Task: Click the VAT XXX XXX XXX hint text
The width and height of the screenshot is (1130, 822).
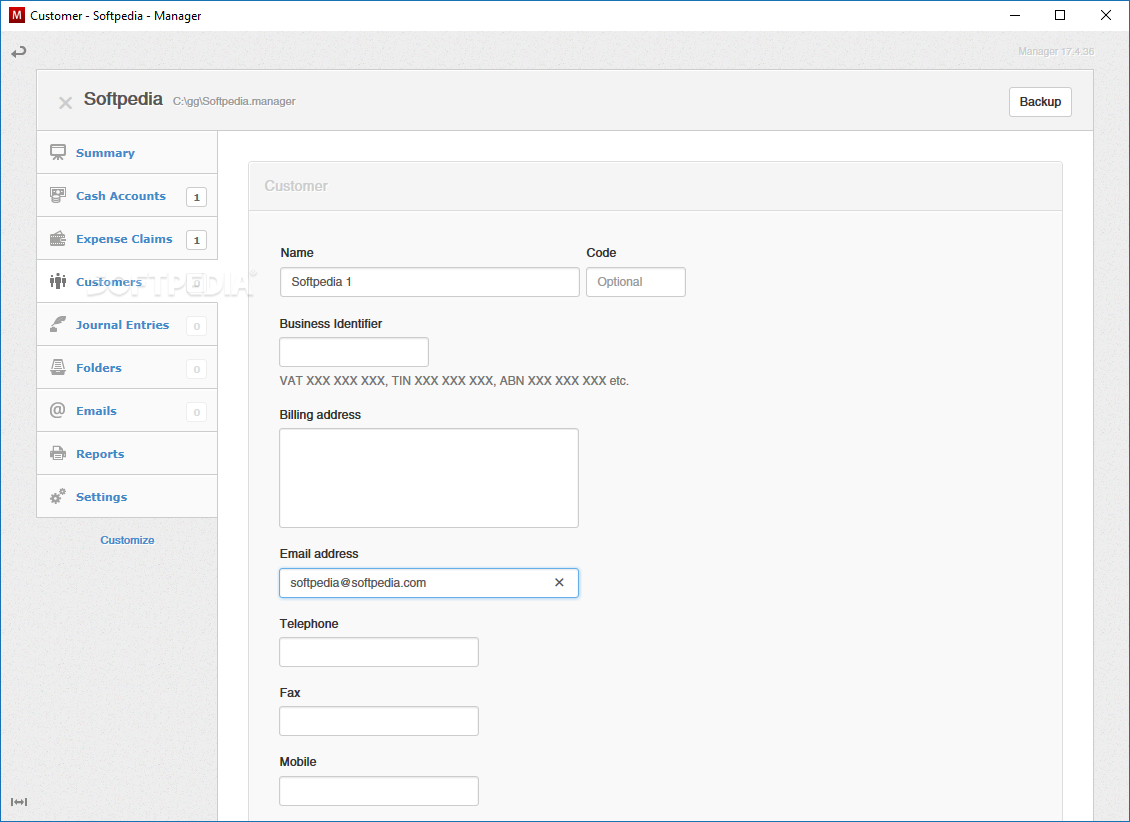Action: pos(454,380)
